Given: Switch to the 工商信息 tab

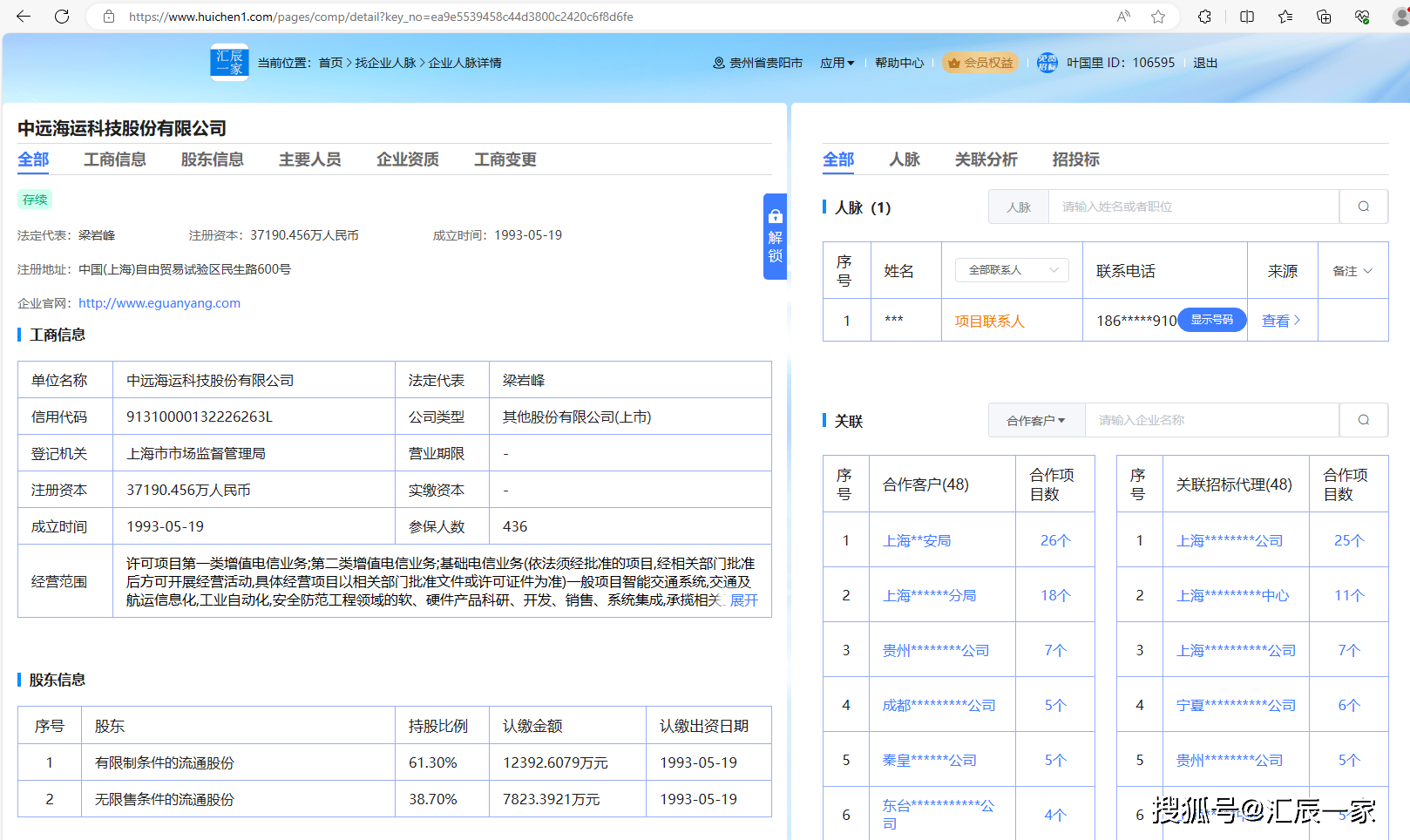Looking at the screenshot, I should tap(115, 159).
